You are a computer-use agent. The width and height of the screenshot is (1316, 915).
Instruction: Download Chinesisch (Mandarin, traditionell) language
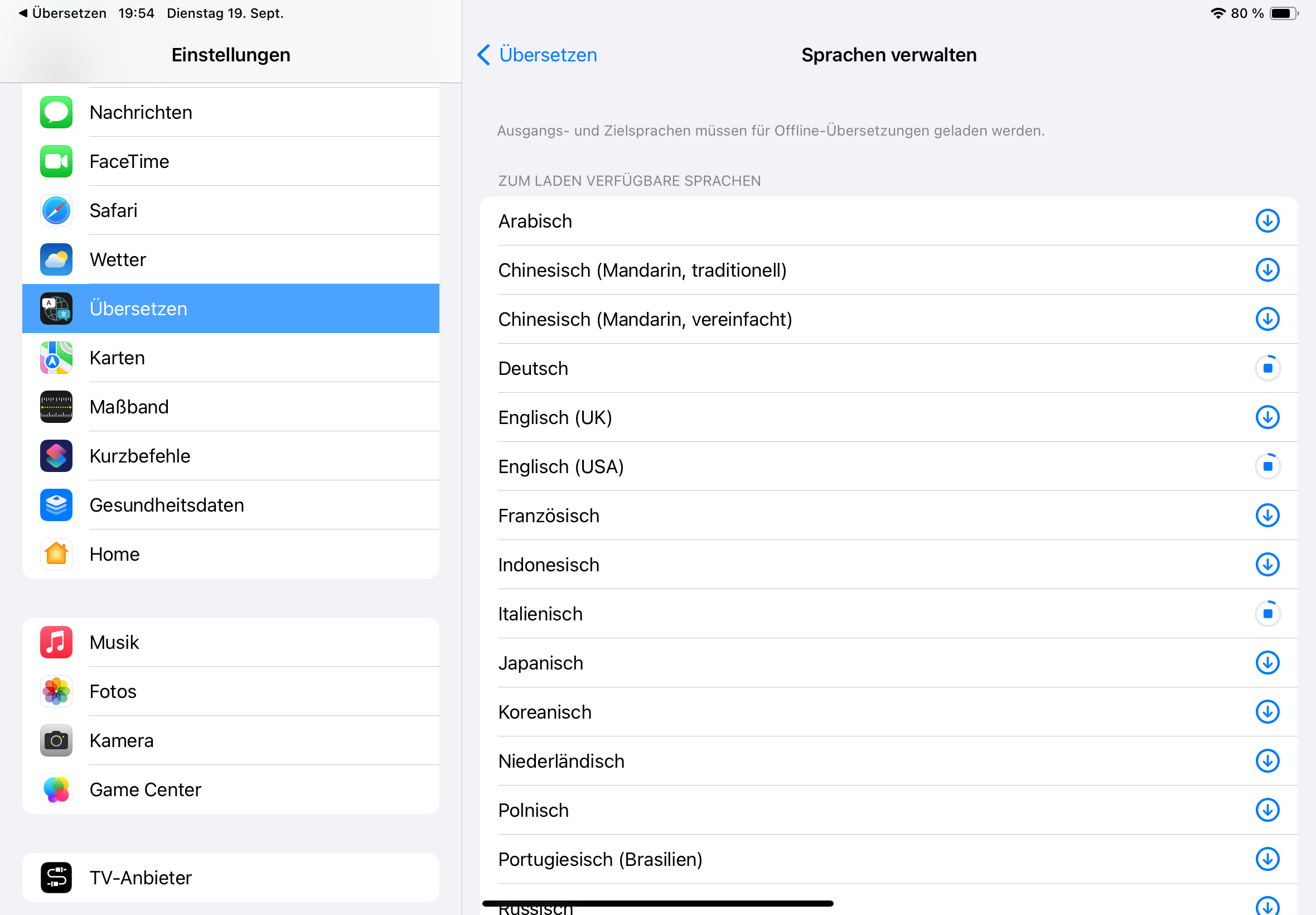pos(1267,270)
